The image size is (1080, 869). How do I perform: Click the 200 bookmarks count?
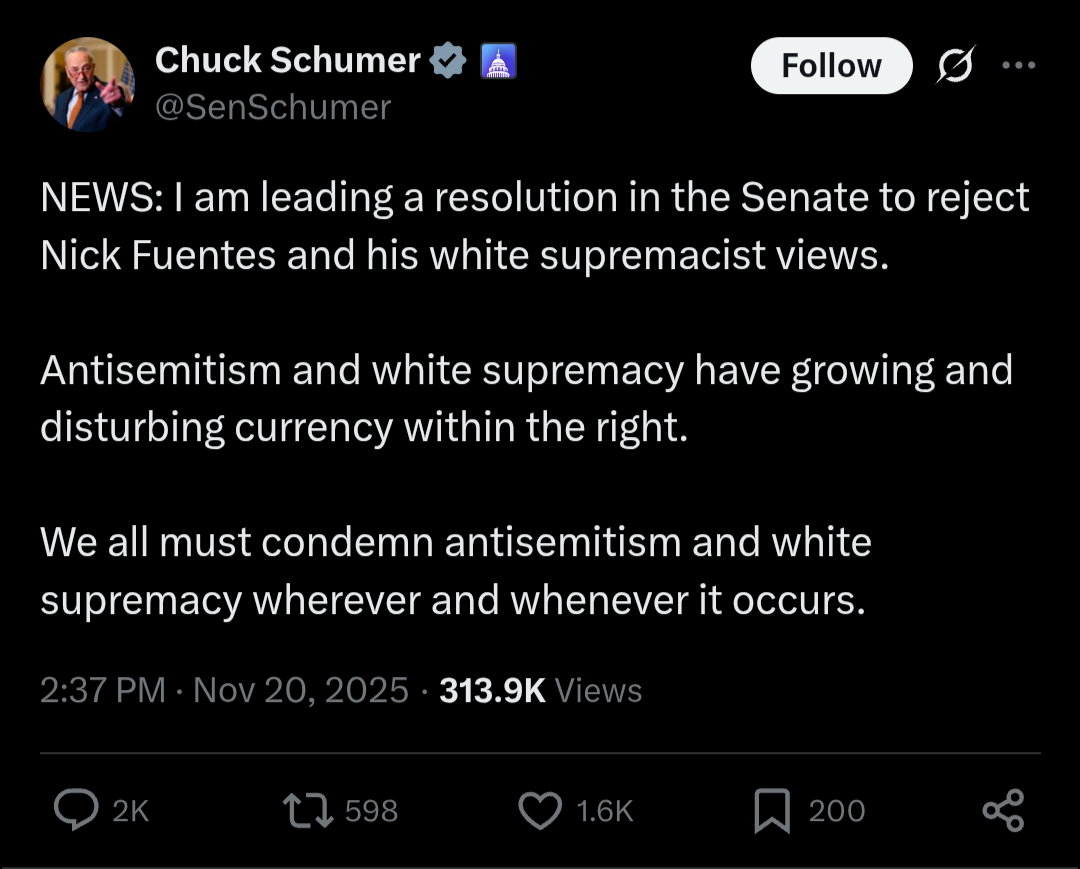click(837, 811)
